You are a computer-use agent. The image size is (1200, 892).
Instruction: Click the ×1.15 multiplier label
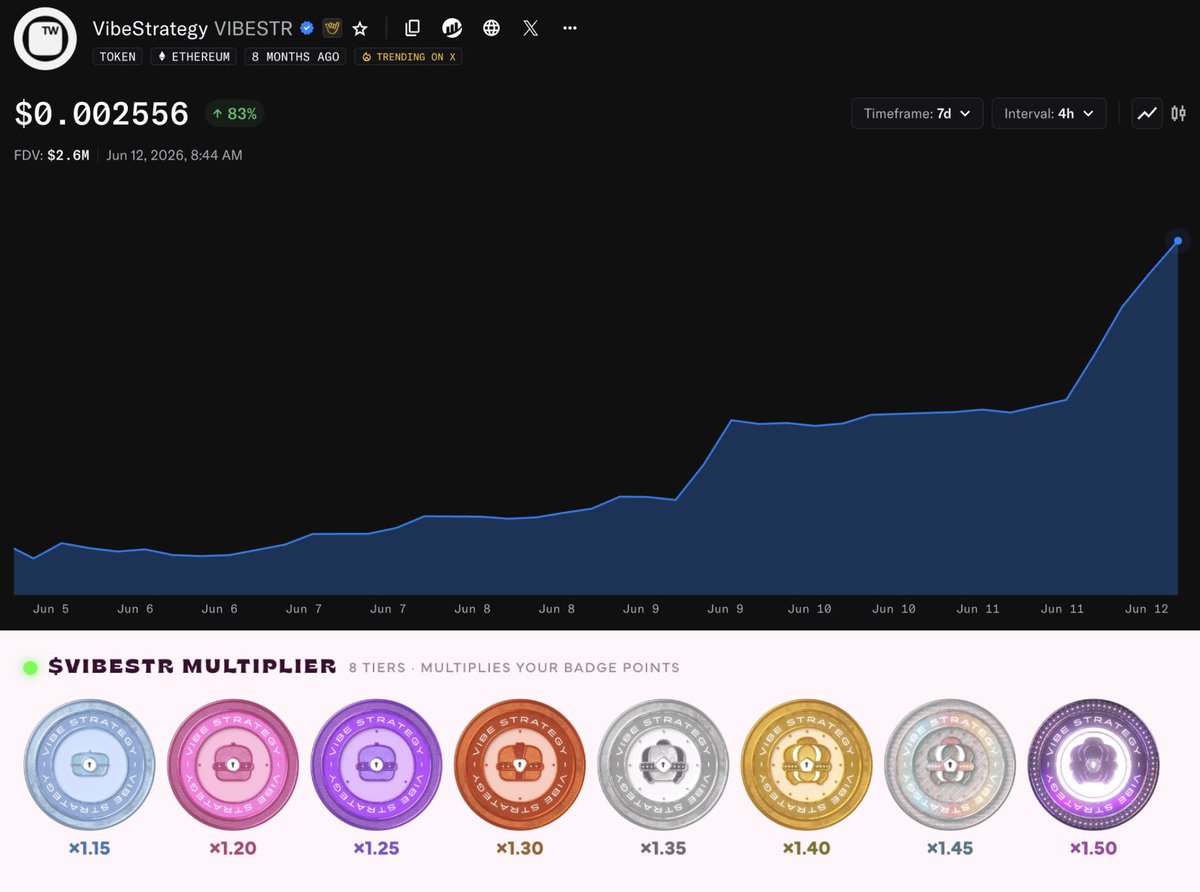click(x=89, y=848)
